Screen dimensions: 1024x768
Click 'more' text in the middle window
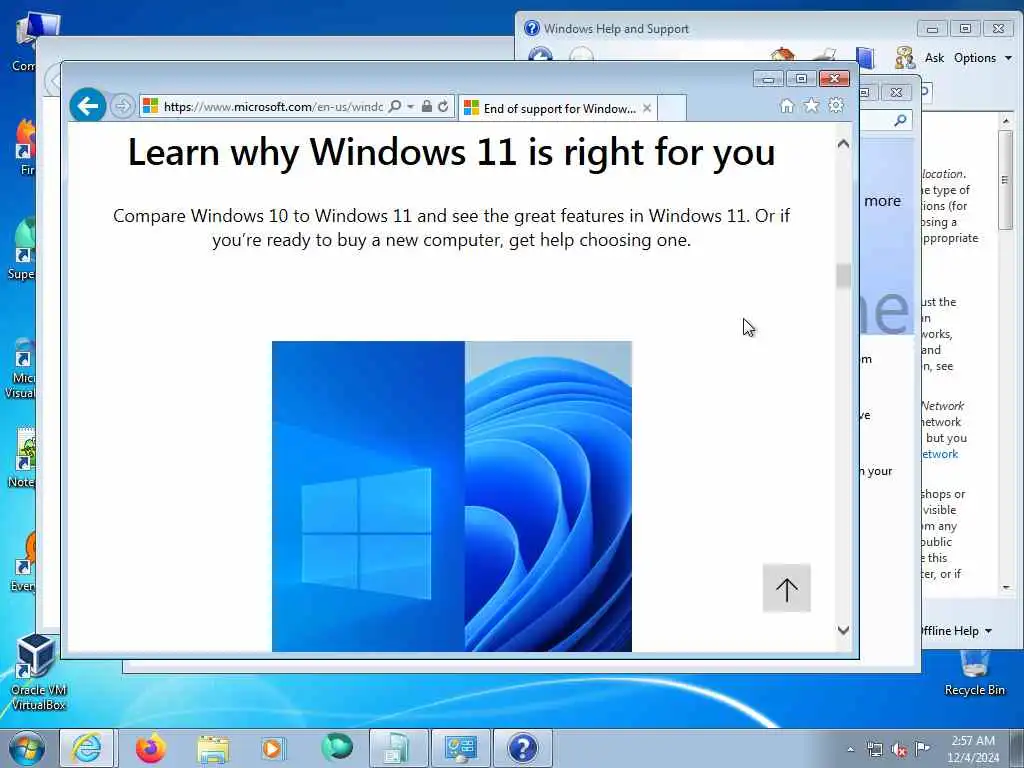(882, 201)
